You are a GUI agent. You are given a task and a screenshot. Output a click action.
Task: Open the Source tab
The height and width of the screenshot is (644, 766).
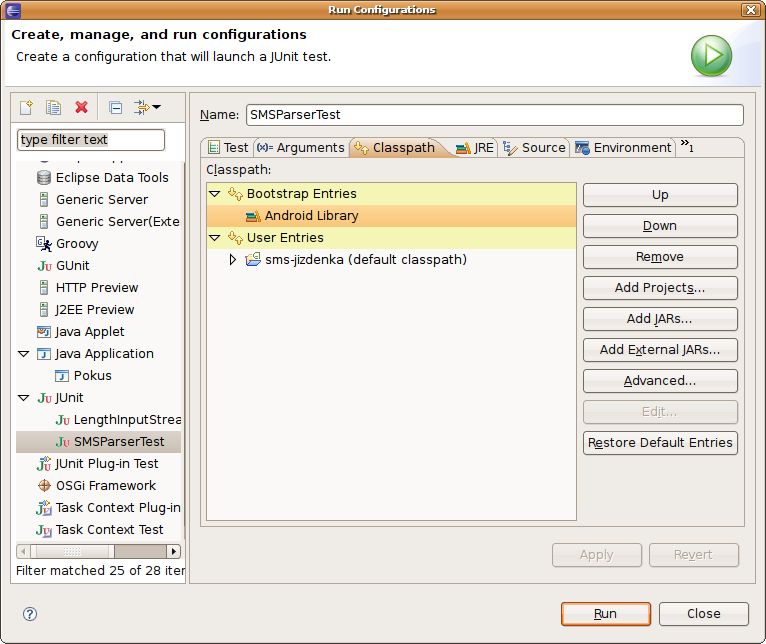coord(534,148)
